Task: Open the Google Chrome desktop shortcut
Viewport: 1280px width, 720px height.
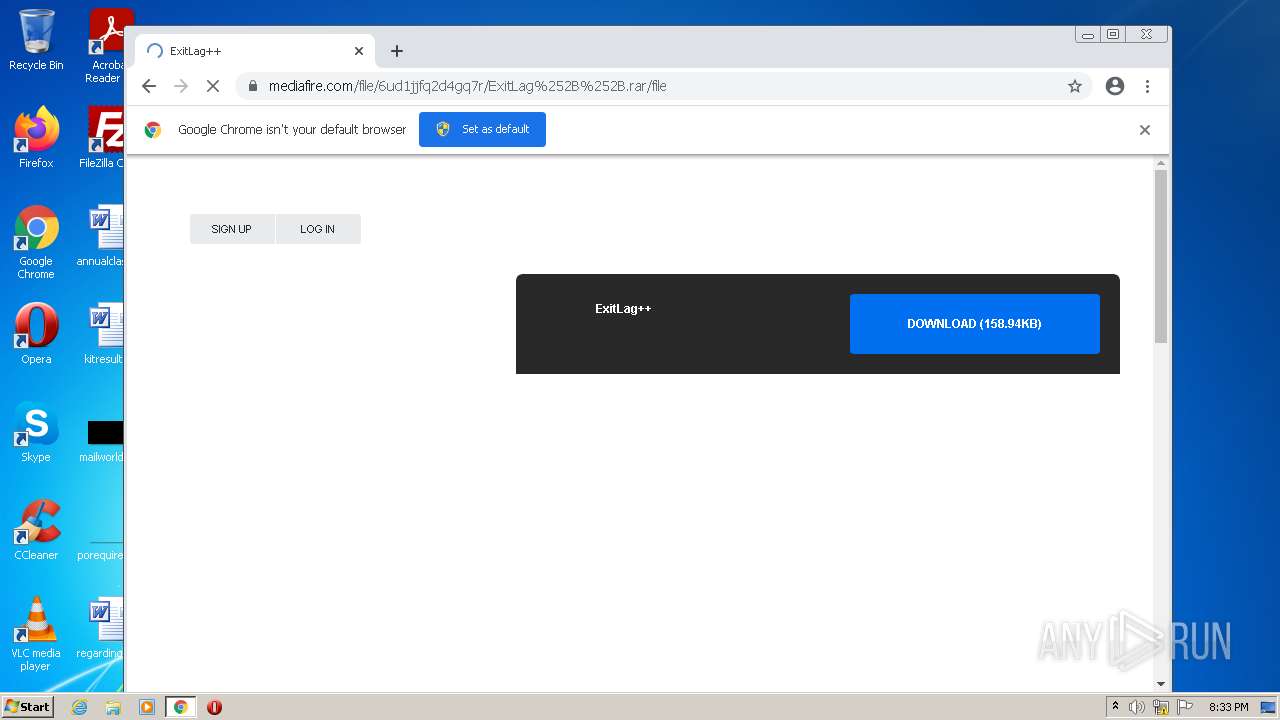Action: 36,242
